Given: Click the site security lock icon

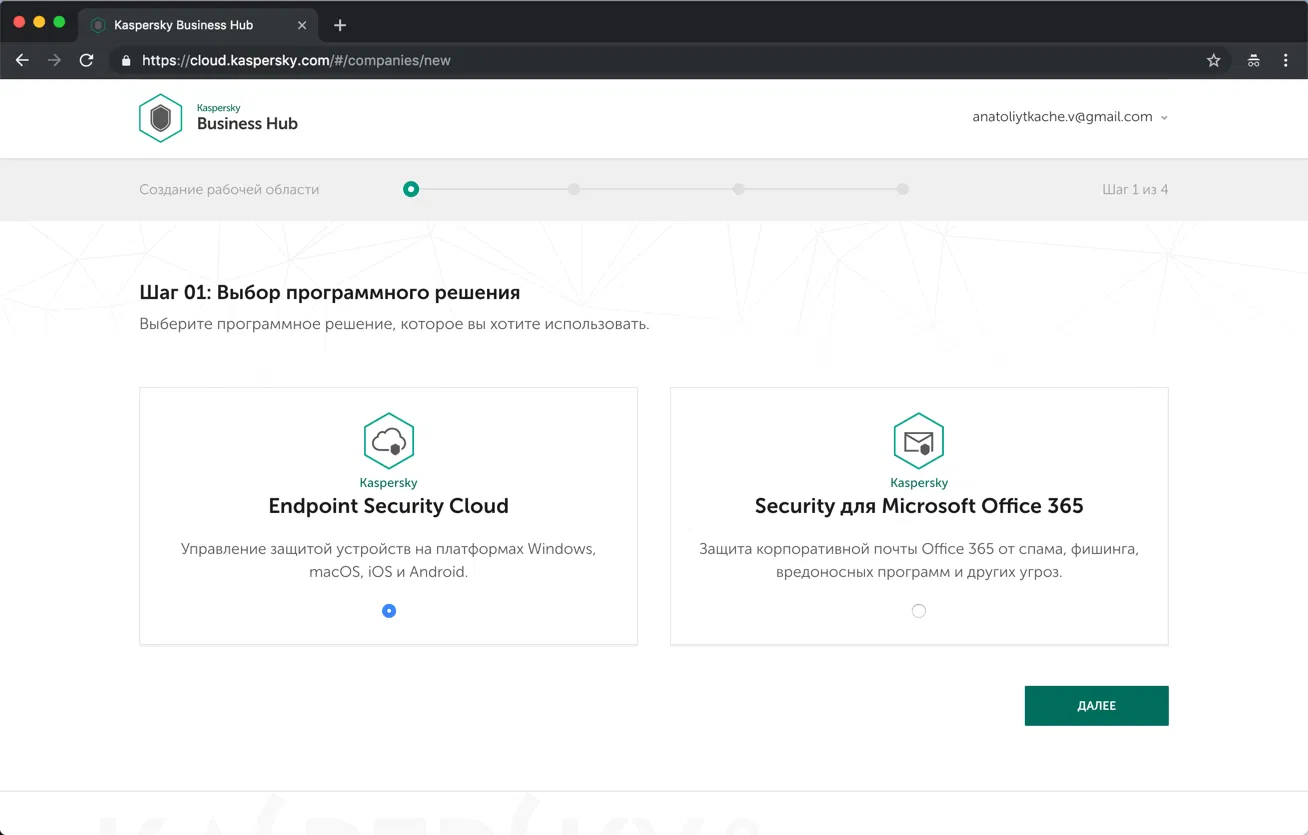Looking at the screenshot, I should click(125, 60).
